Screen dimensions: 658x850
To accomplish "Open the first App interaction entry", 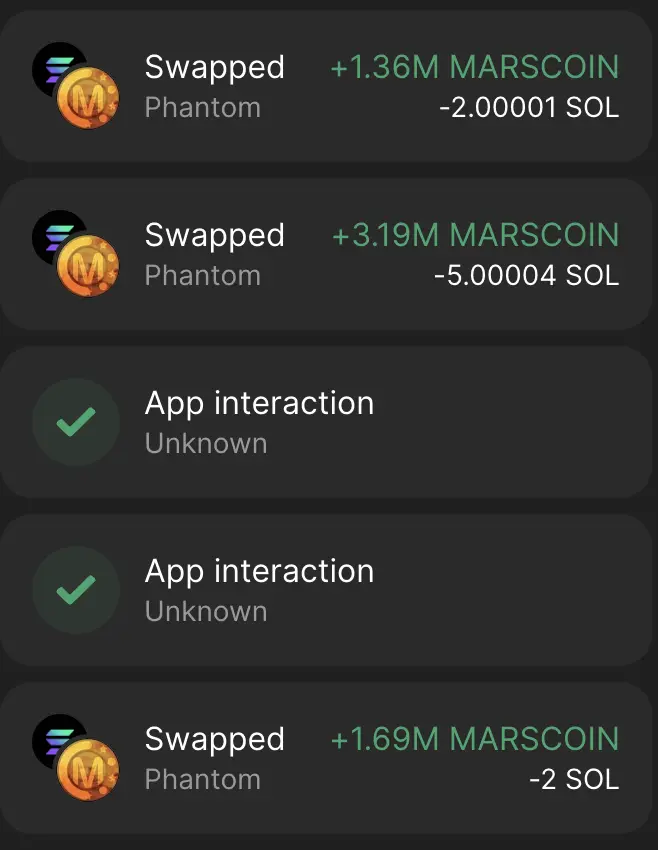I will coord(326,422).
